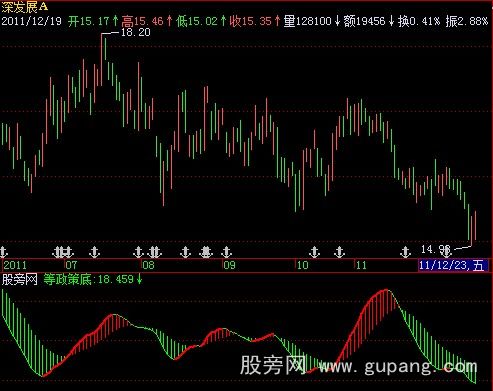This screenshot has width=493, height=391.
Task: Click the turnover rate 换0.41%
Action: click(x=419, y=21)
